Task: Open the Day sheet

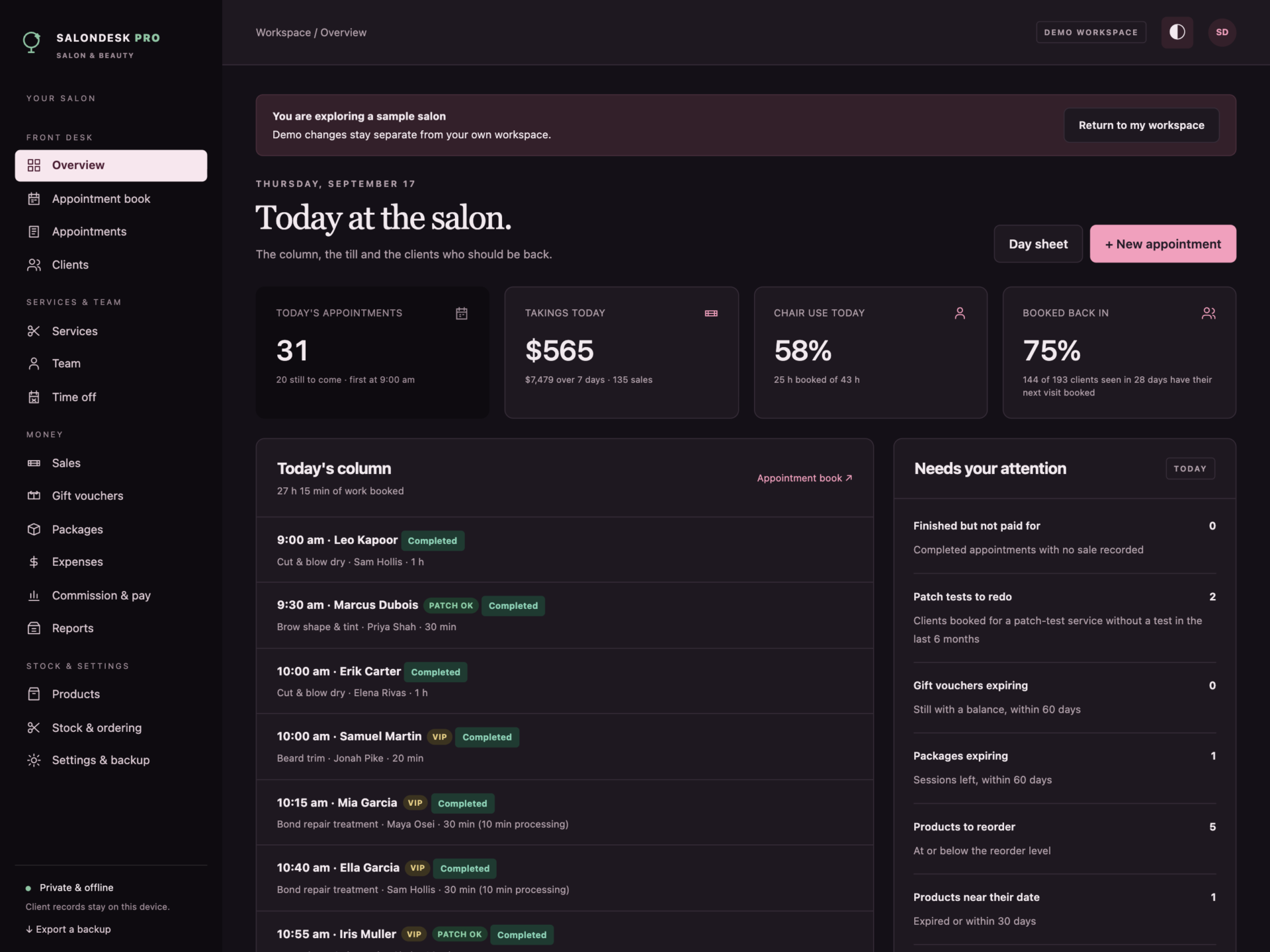Action: point(1038,244)
